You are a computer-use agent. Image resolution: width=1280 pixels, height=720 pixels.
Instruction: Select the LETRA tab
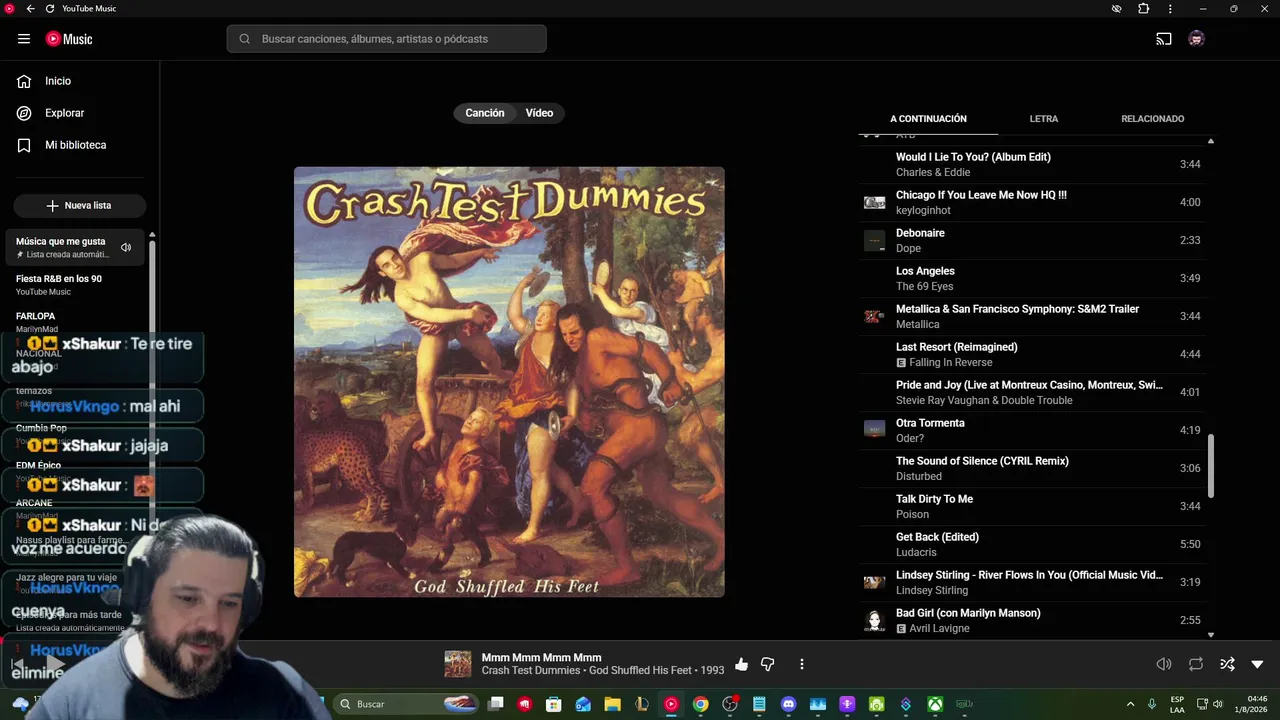(x=1044, y=119)
